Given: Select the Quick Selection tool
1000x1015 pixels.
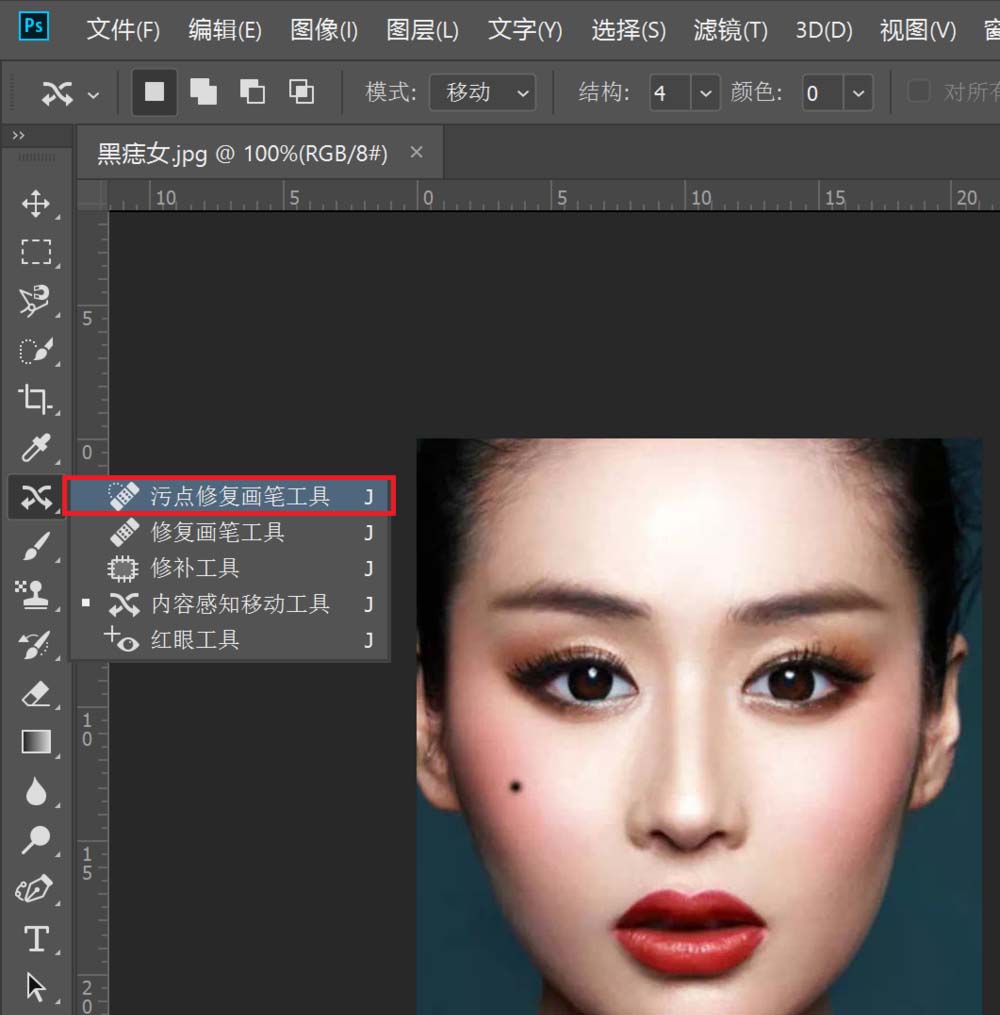Looking at the screenshot, I should pyautogui.click(x=36, y=350).
